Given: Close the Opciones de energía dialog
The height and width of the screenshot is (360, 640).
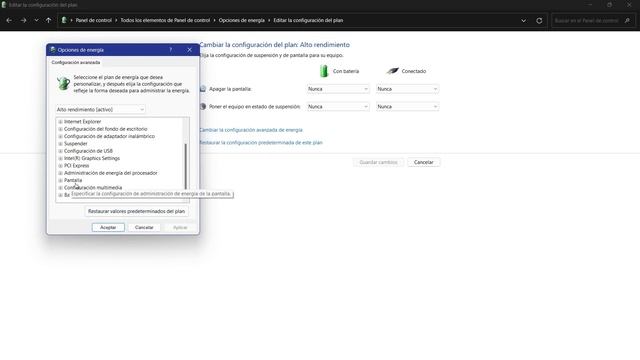Looking at the screenshot, I should click(x=189, y=50).
